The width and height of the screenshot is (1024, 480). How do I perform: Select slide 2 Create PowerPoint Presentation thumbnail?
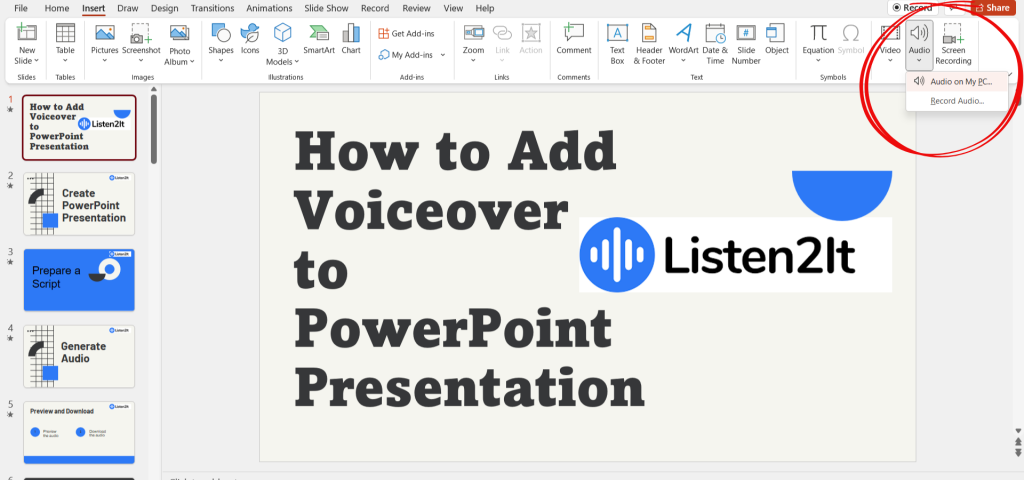79,204
